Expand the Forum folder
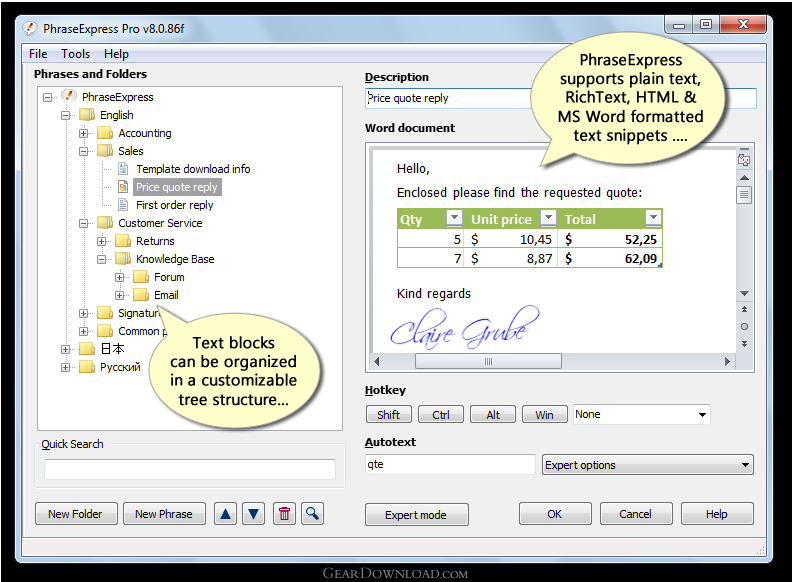This screenshot has height=582, width=792. point(120,277)
